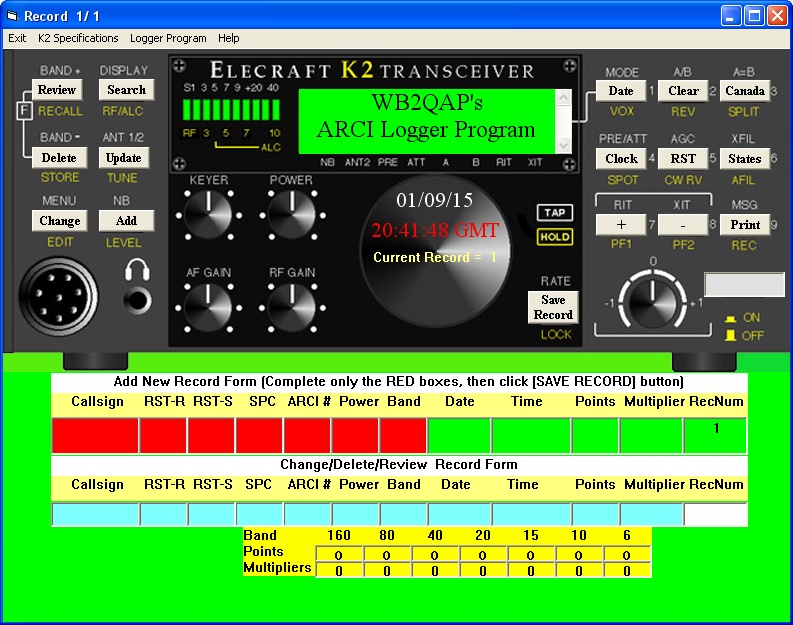
Task: Click the large tuning dial
Action: [x=435, y=251]
